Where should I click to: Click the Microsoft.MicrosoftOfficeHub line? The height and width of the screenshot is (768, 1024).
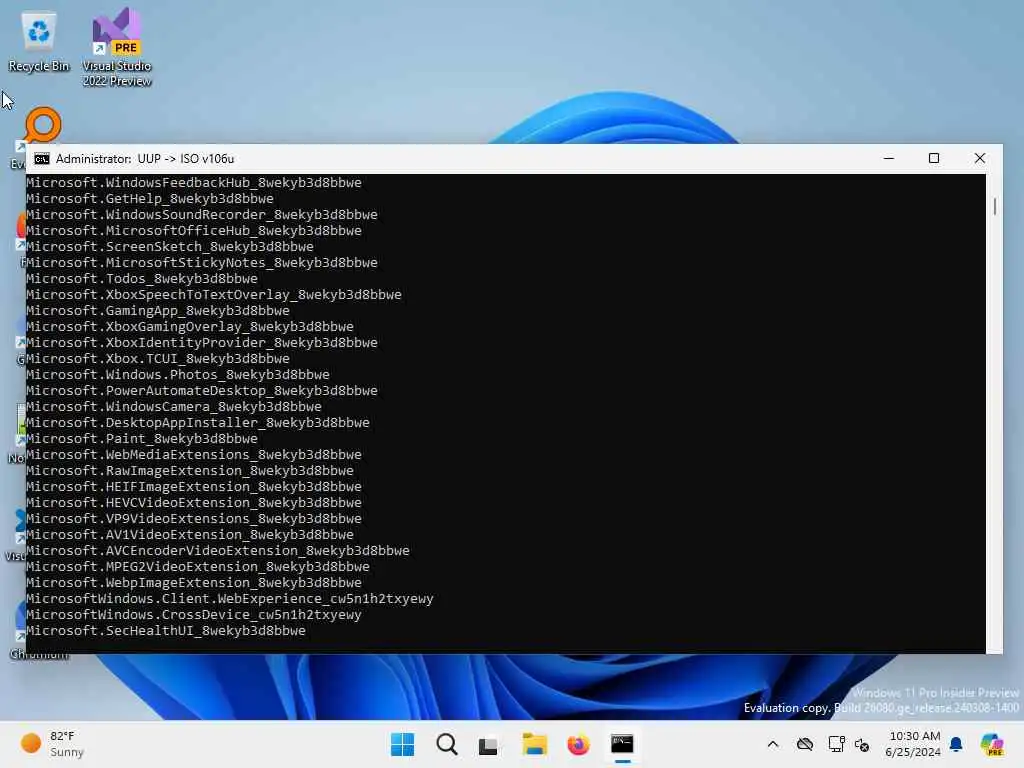pos(194,231)
